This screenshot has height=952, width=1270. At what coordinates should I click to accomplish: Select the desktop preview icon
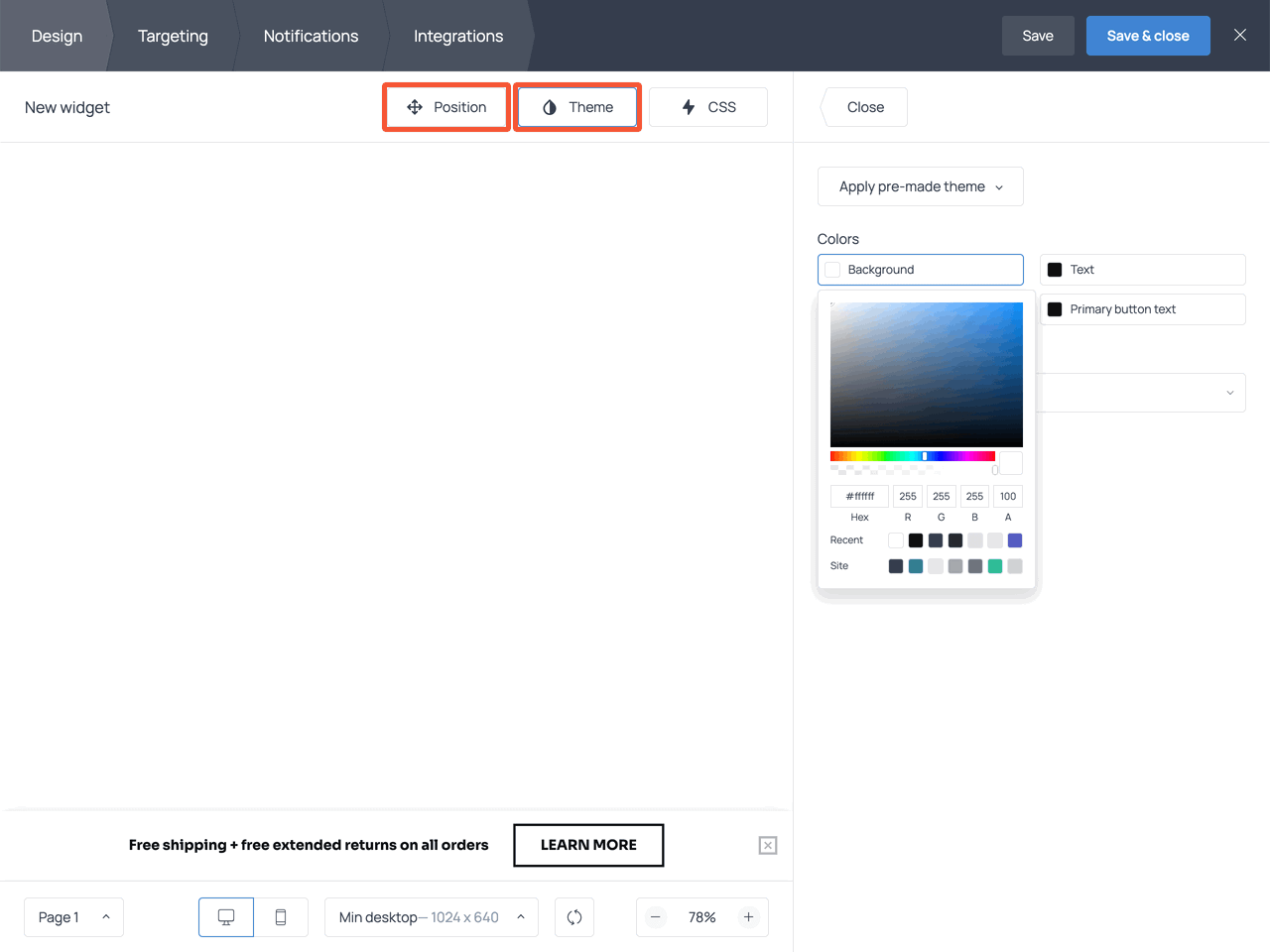pos(225,917)
